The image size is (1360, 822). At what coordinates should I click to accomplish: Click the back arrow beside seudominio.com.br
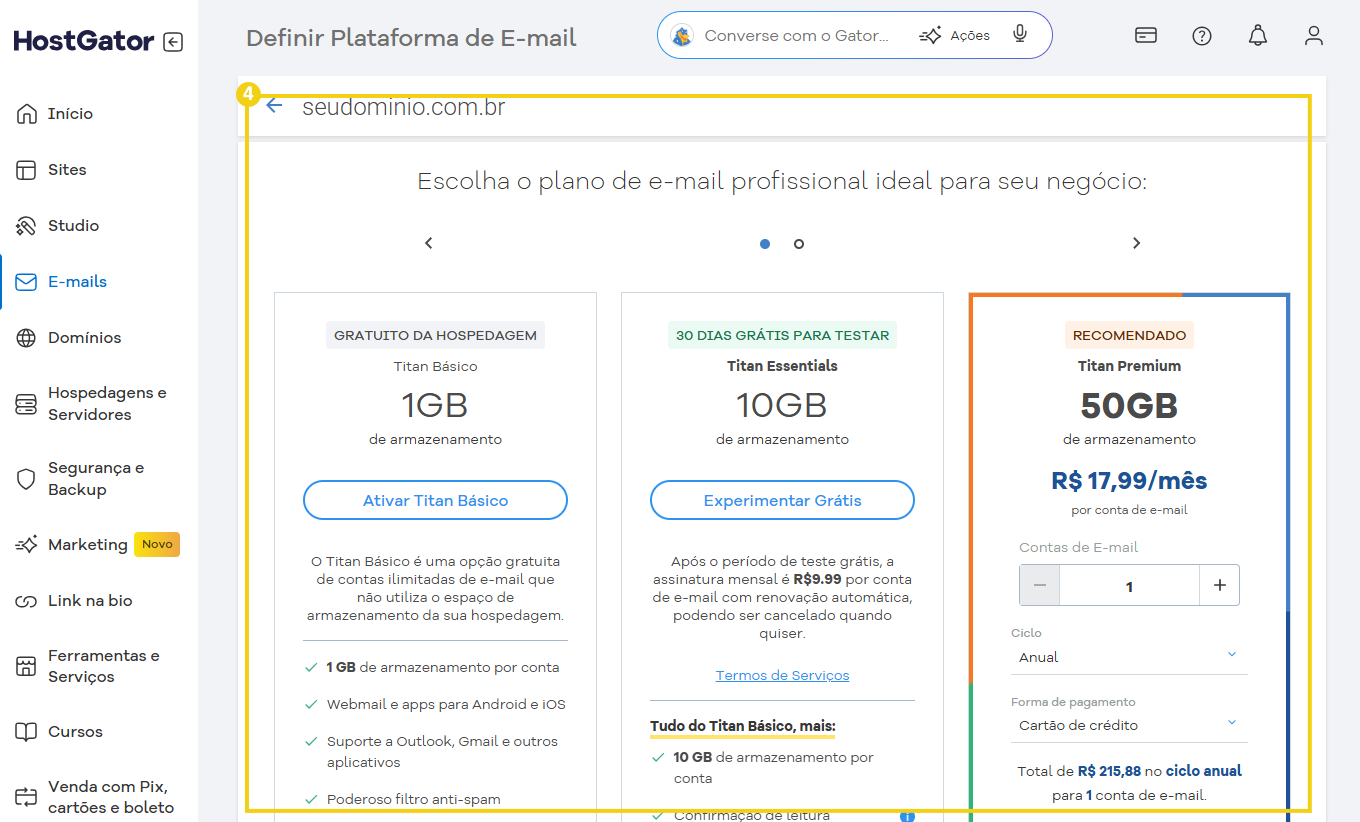[x=274, y=106]
